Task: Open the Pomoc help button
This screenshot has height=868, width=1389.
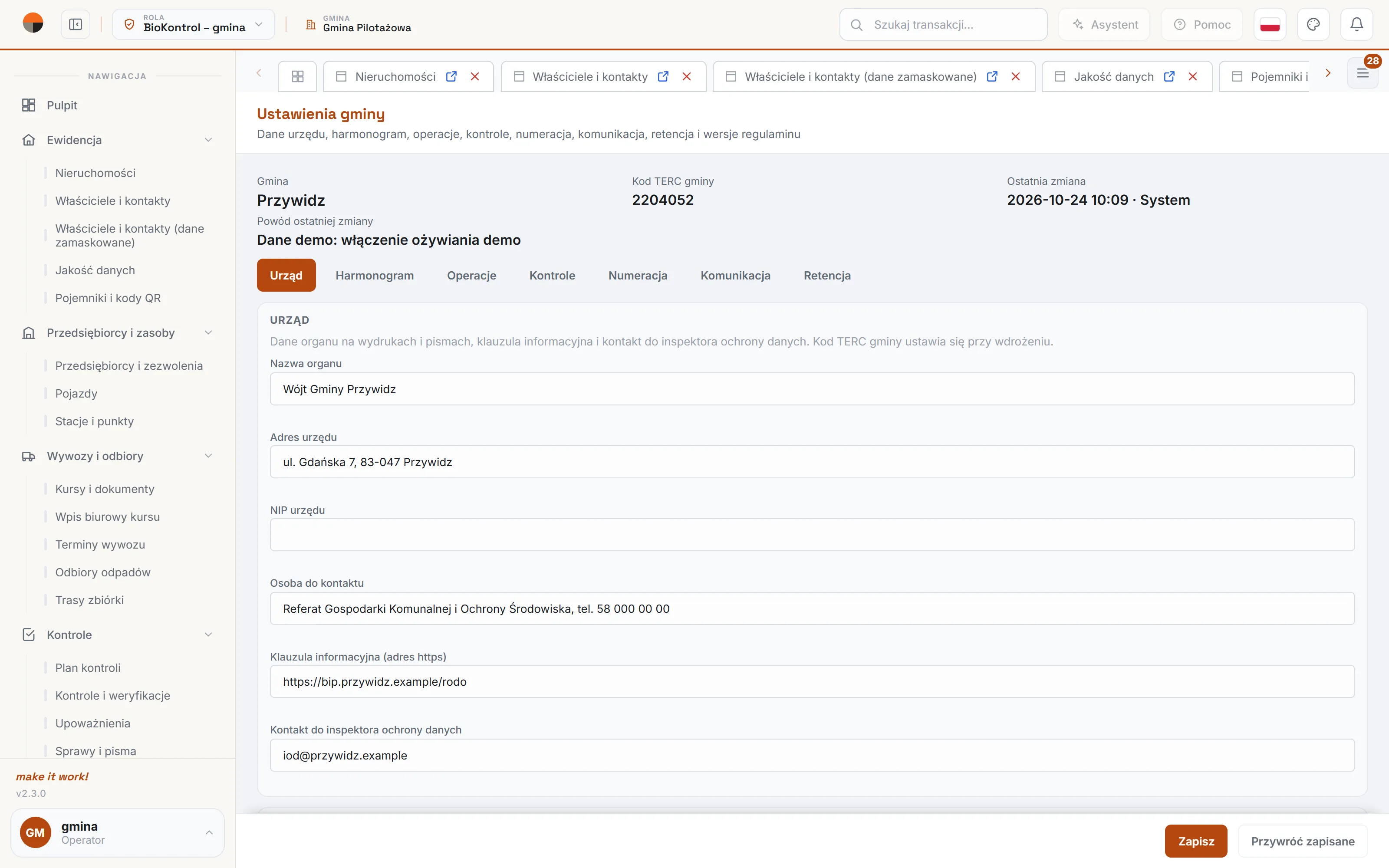Action: click(x=1202, y=24)
